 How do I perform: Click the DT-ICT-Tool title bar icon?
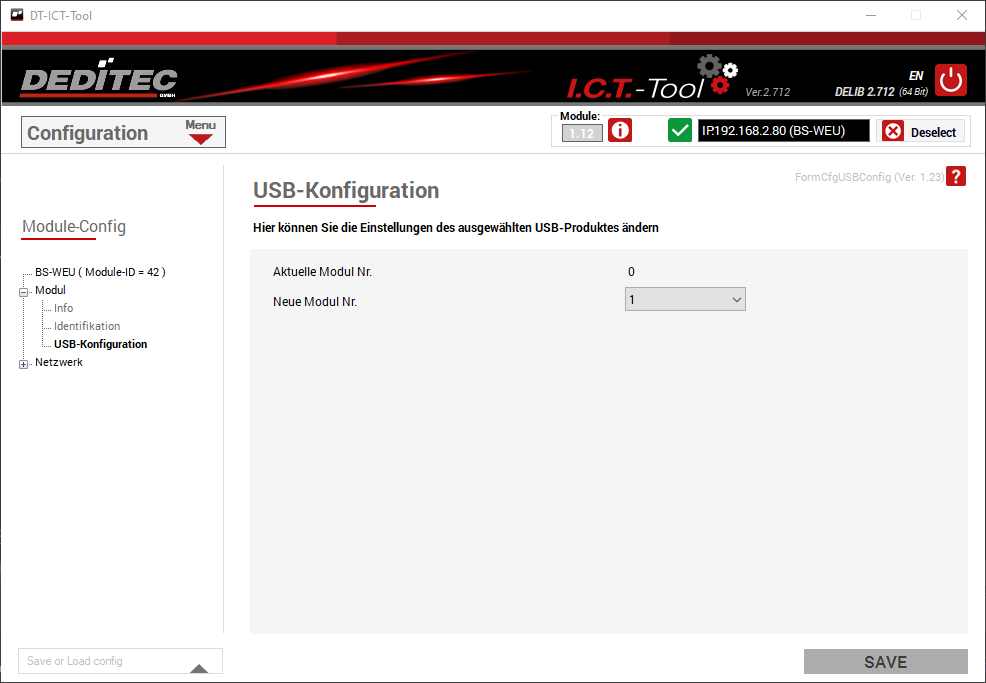click(16, 15)
